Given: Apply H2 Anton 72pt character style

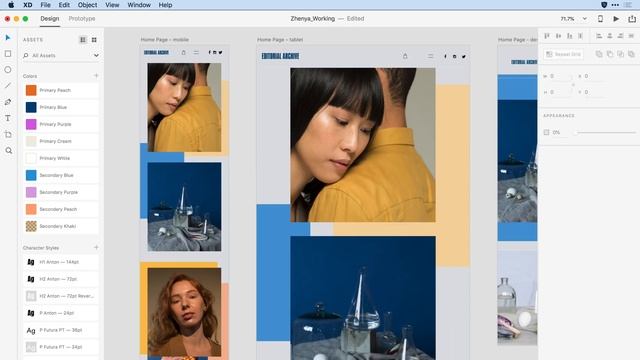Looking at the screenshot, I should click(x=61, y=279).
